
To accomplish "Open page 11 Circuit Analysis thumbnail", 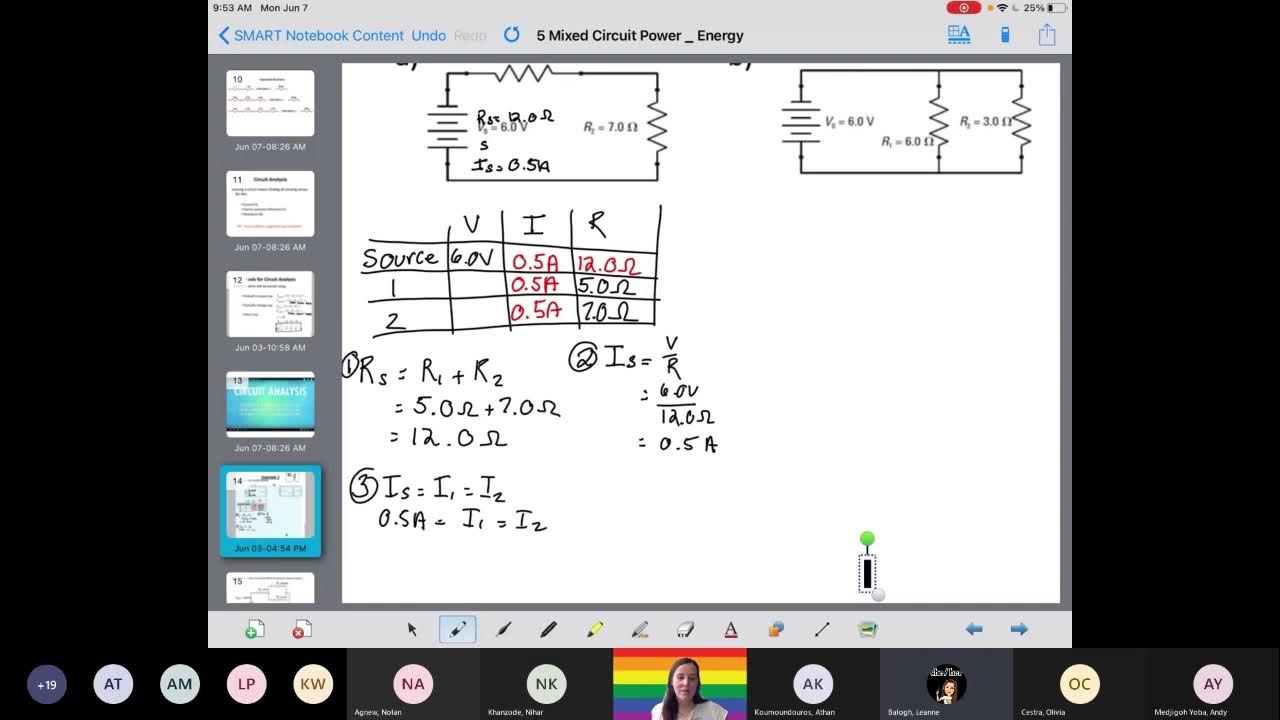I will [270, 204].
